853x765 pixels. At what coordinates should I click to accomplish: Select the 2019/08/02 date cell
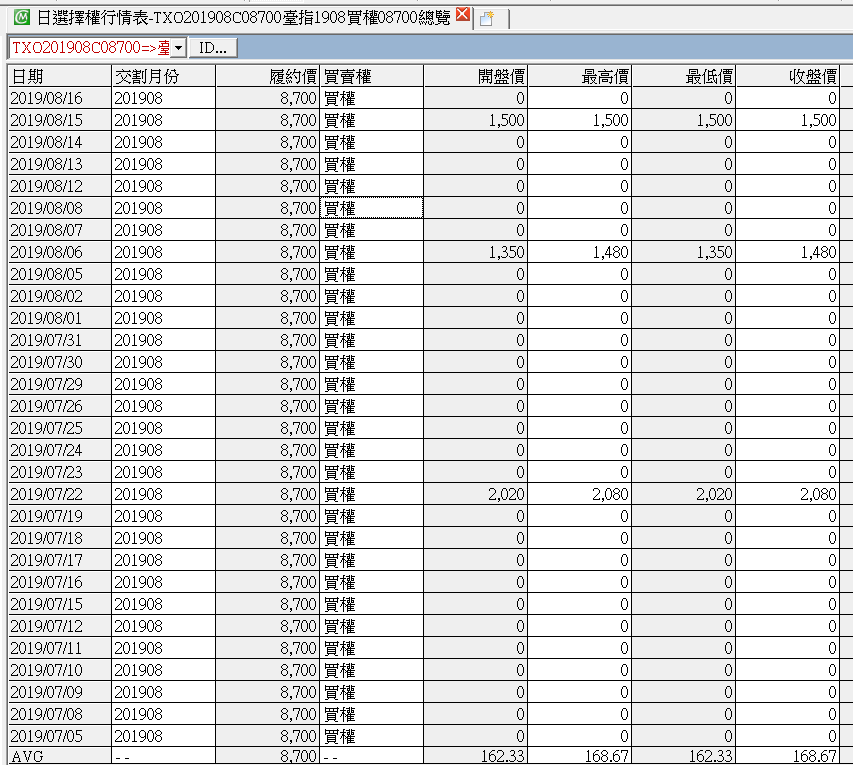click(59, 297)
